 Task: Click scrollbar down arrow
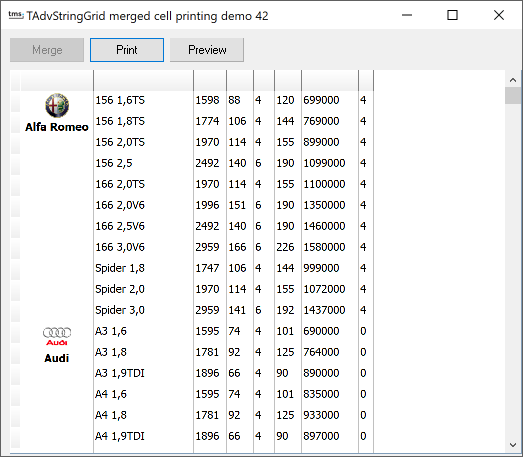(x=513, y=445)
